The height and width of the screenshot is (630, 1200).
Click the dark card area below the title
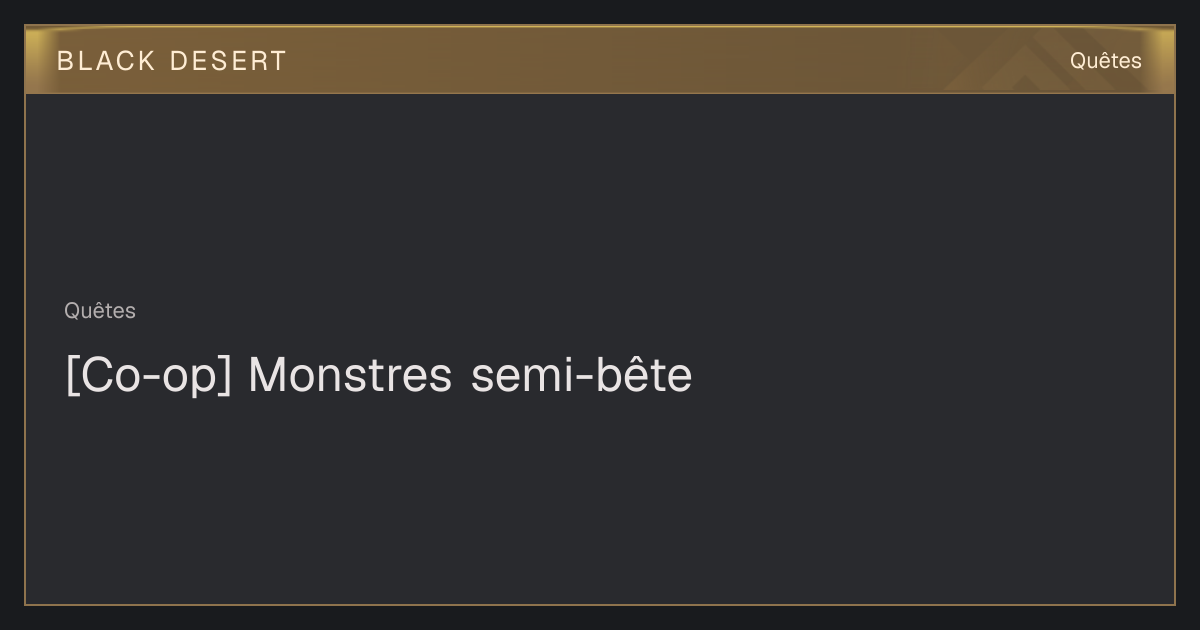tap(600, 500)
